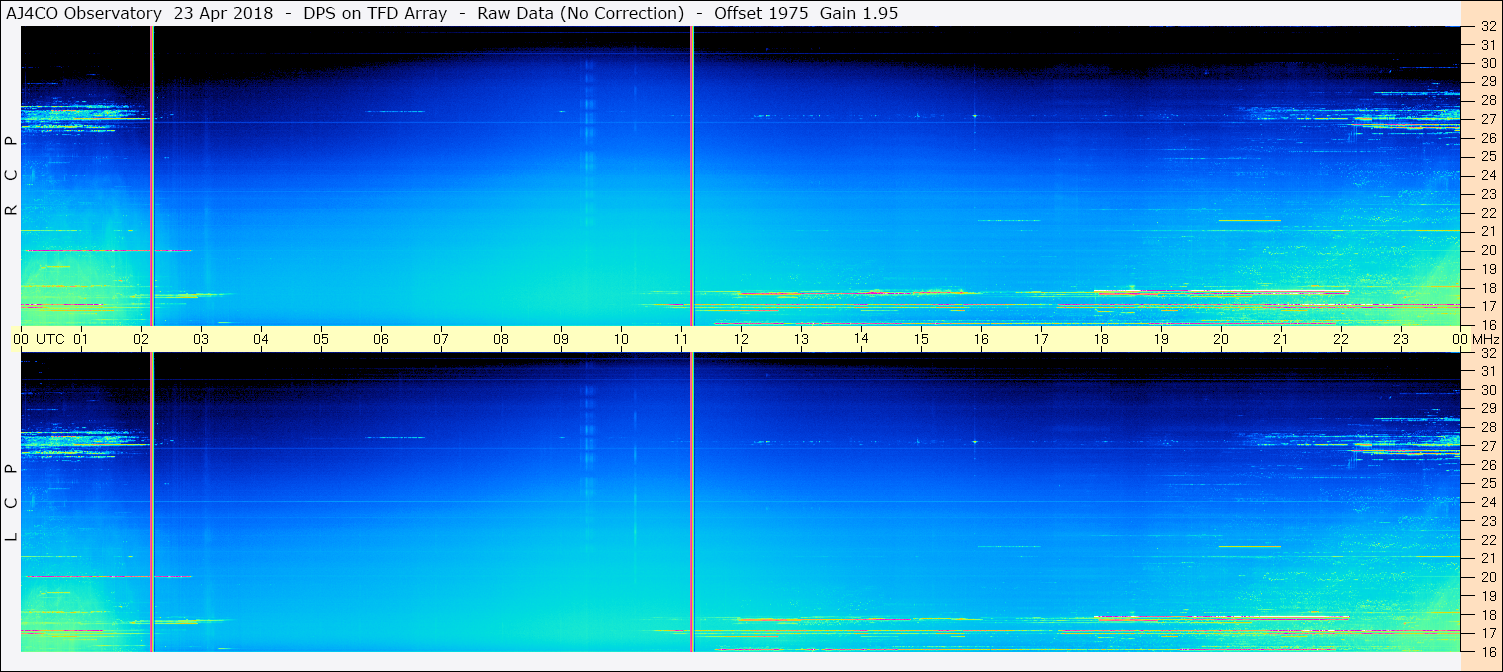This screenshot has width=1503, height=672.
Task: Click the 20 MHz tick in RCP panel
Action: point(1487,250)
